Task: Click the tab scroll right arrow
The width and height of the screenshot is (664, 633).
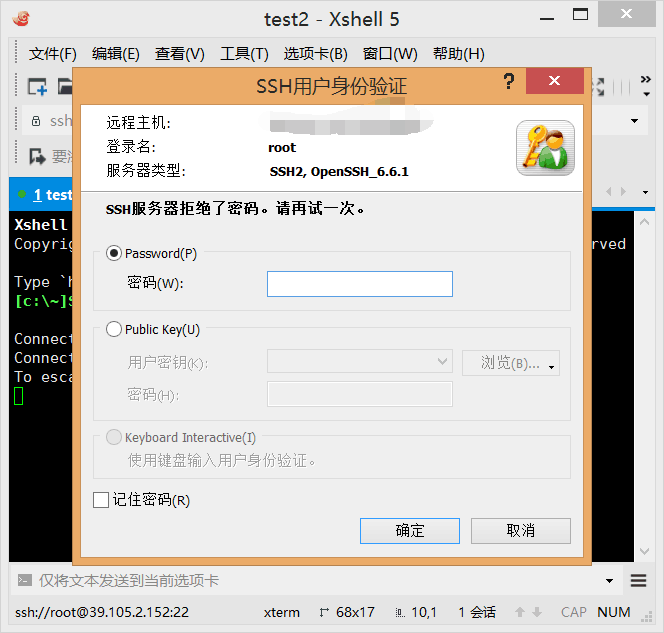Action: click(x=623, y=192)
